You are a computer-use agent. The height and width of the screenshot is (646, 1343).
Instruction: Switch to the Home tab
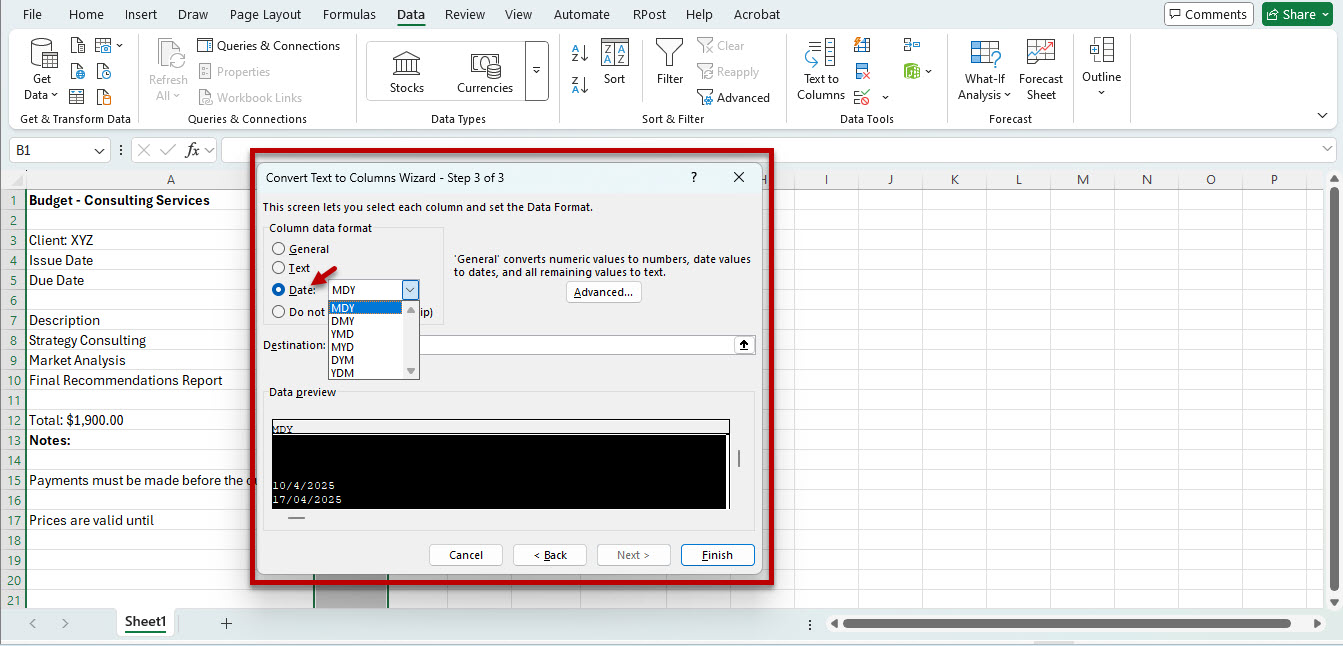click(x=86, y=14)
